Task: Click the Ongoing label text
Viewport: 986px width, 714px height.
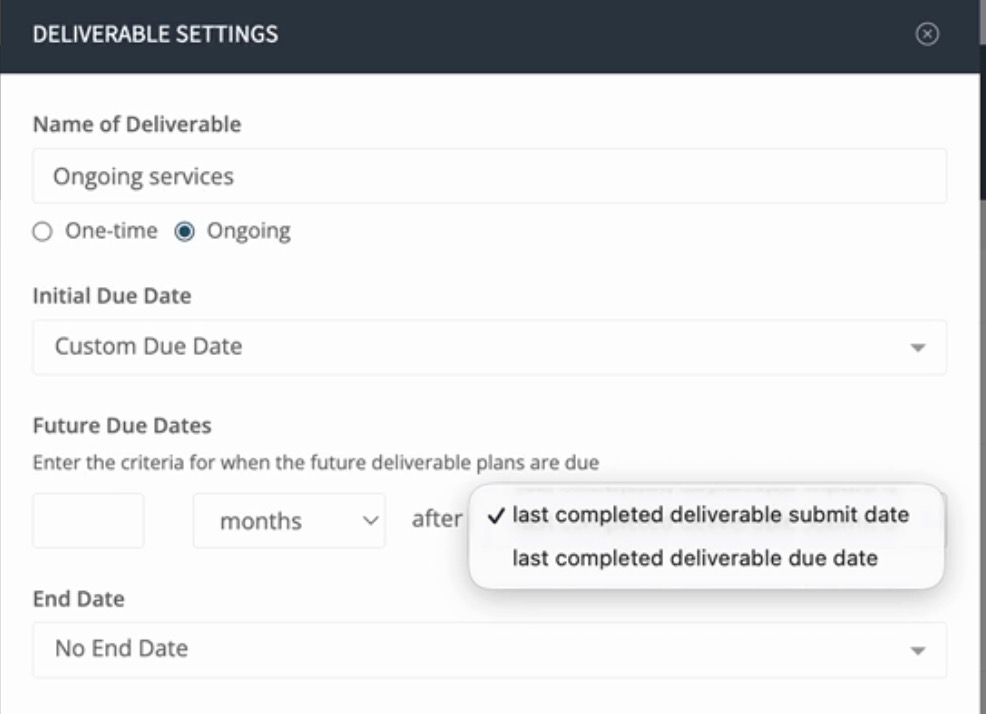Action: 248,231
